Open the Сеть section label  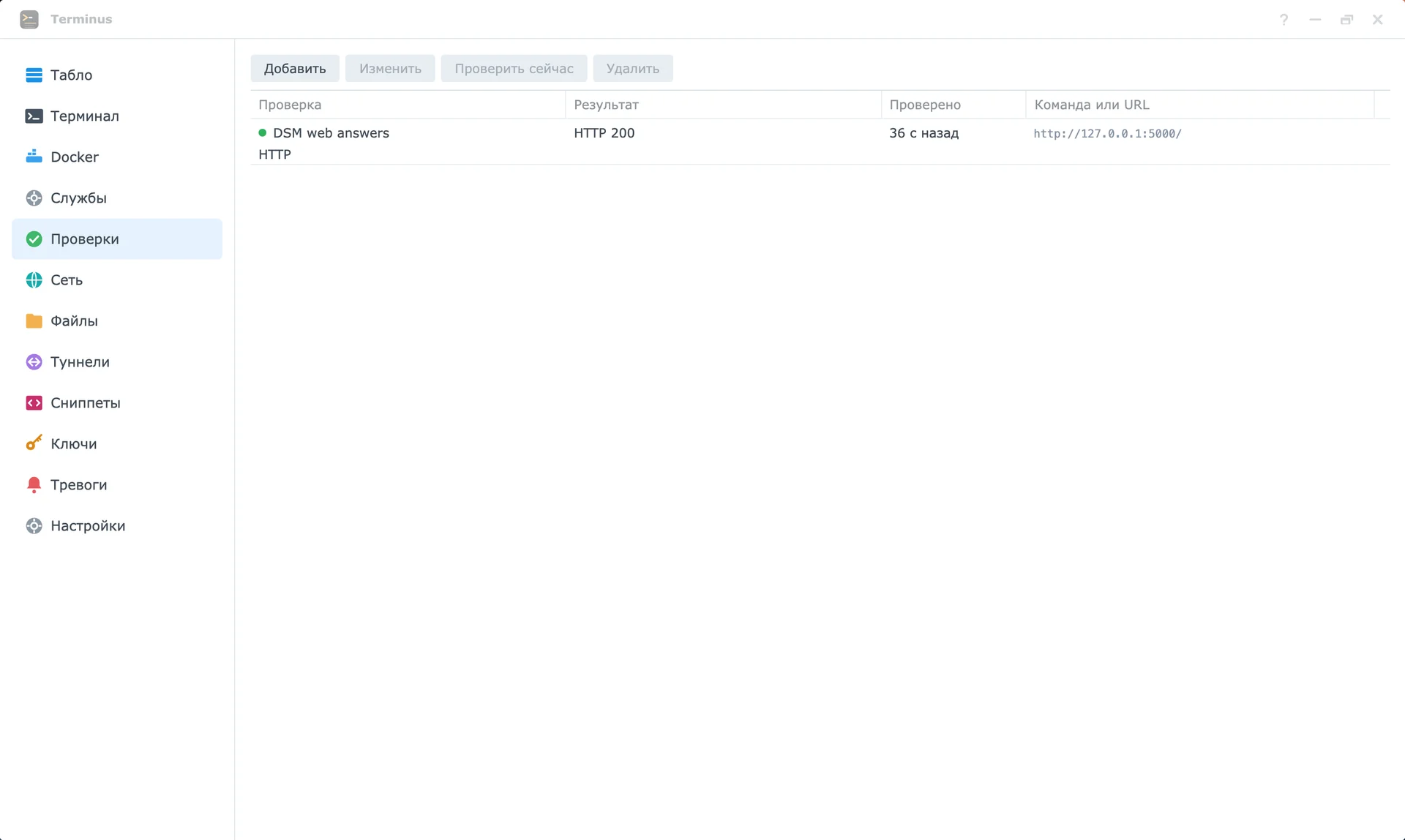tap(67, 280)
